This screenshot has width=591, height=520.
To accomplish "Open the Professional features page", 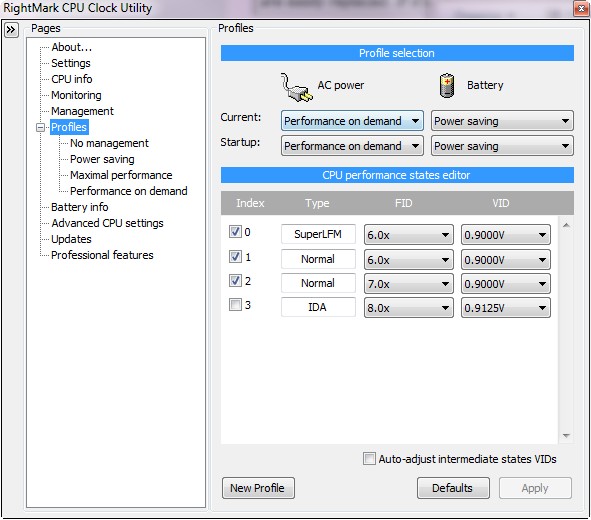I will 102,255.
